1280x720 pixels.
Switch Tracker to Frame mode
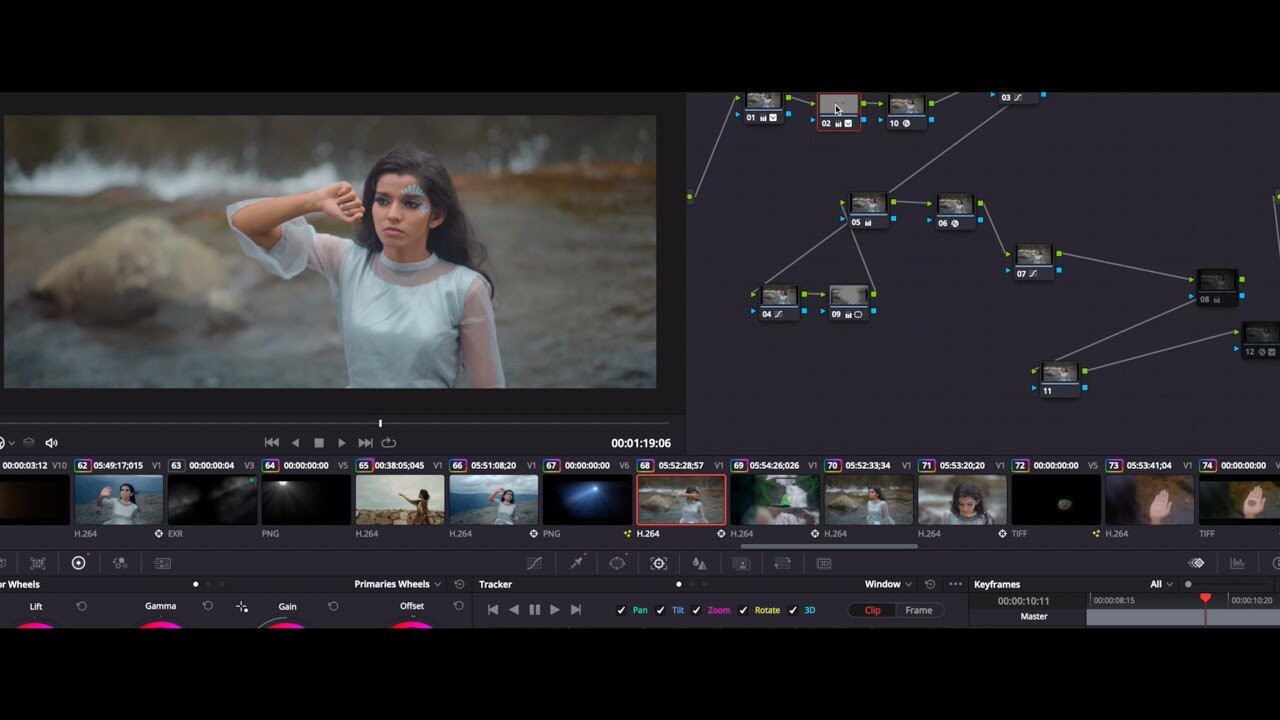918,610
